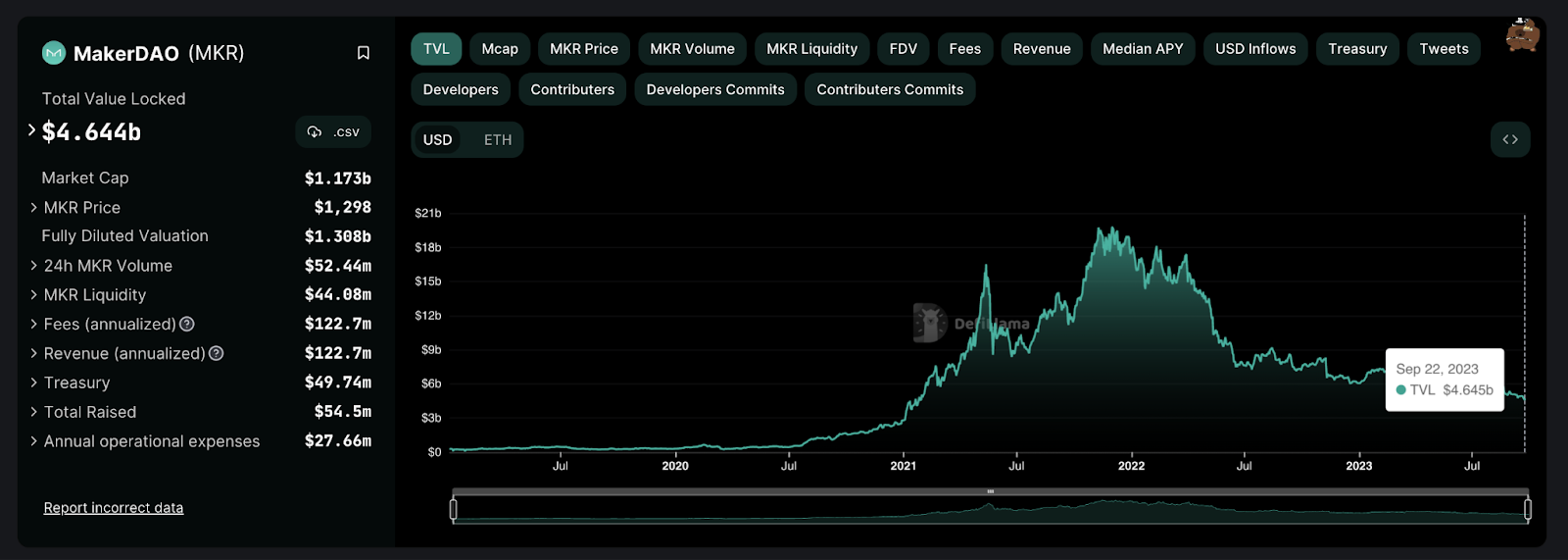Open the Fees (annualized) help icon
Screen dimensions: 1568x560
point(187,324)
